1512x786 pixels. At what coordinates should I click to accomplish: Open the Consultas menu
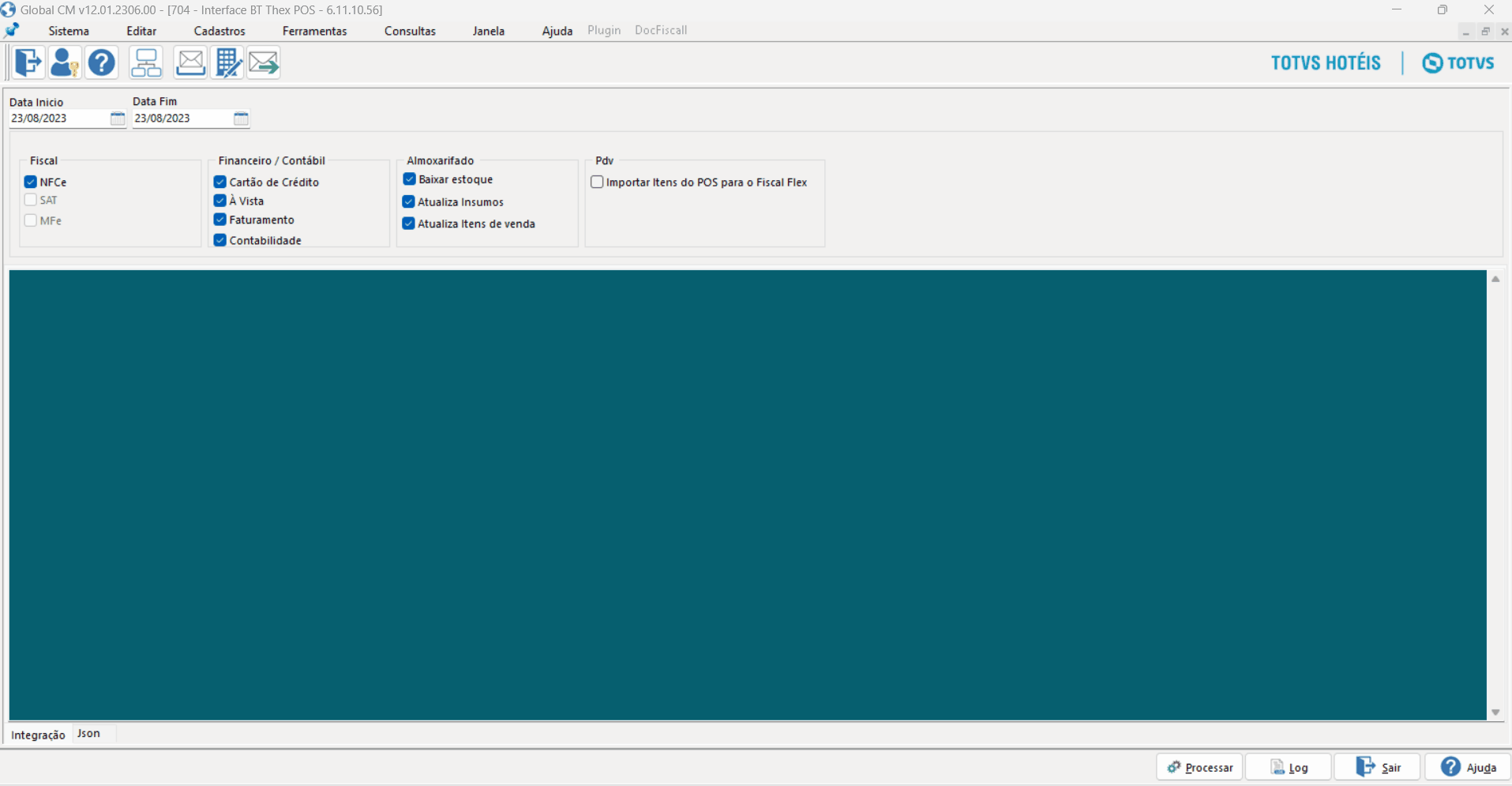[410, 31]
